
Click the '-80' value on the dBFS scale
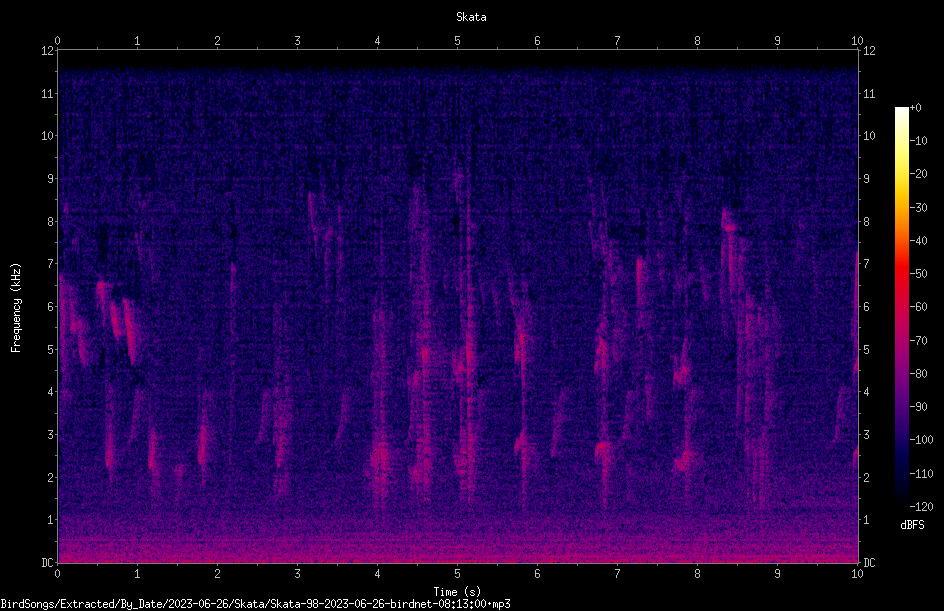tap(918, 373)
